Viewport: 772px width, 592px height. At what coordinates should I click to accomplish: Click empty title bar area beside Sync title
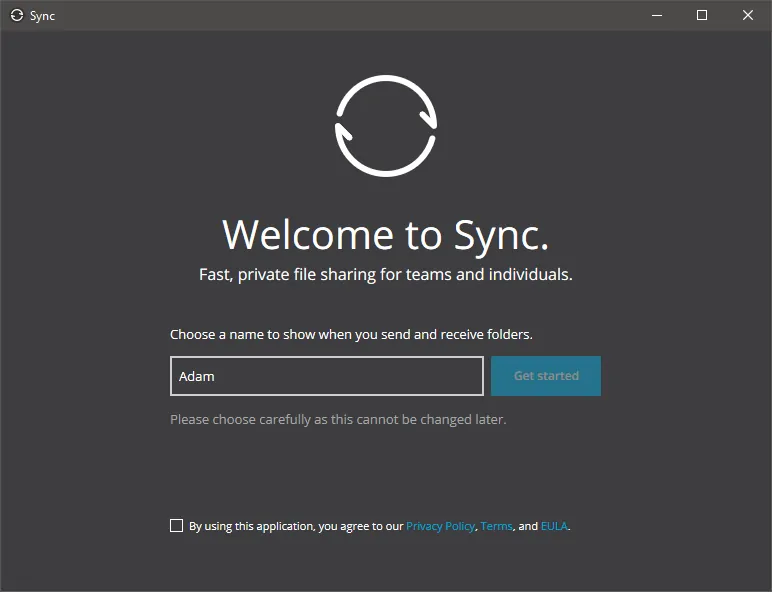coord(345,15)
